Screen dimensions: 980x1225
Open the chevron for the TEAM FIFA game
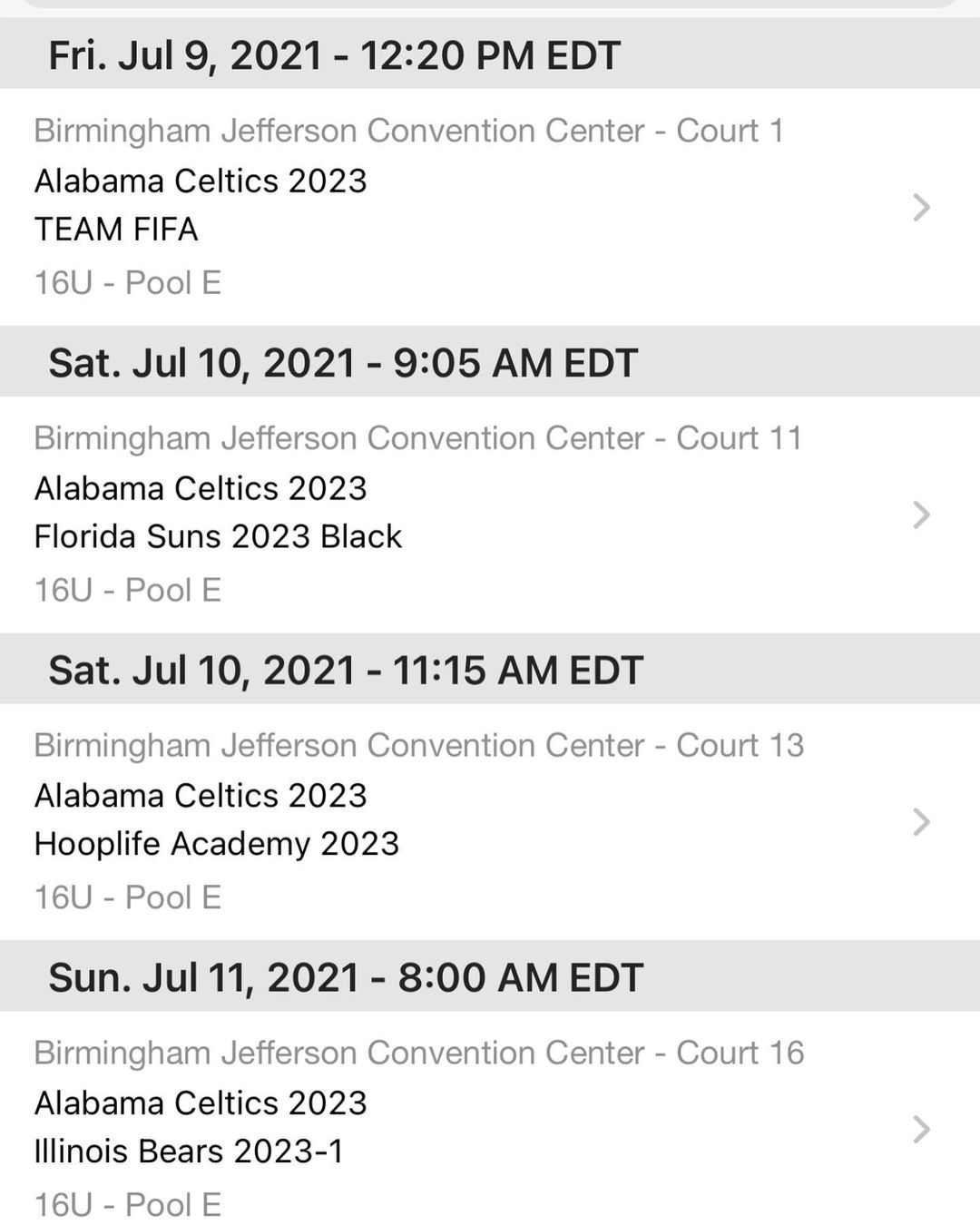(921, 208)
